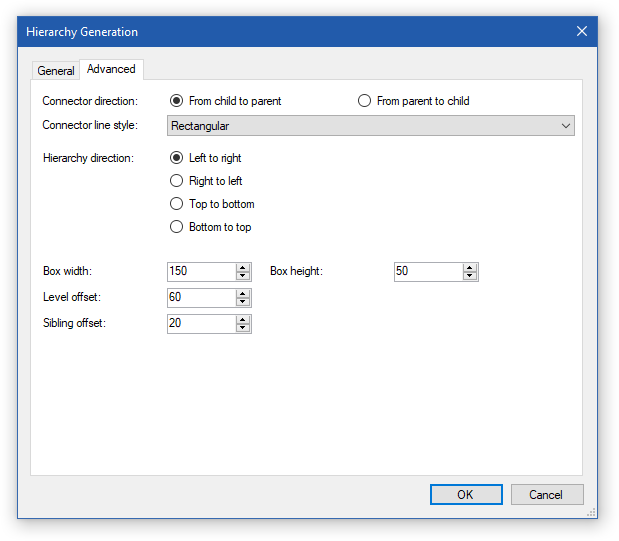This screenshot has height=541, width=619.
Task: Increase Sibling offset with up arrow
Action: click(243, 319)
